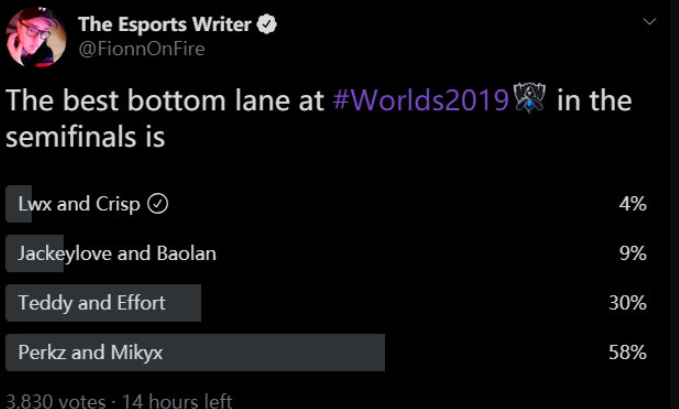Click the tweet text about semifinals
679x409 pixels.
(318, 118)
